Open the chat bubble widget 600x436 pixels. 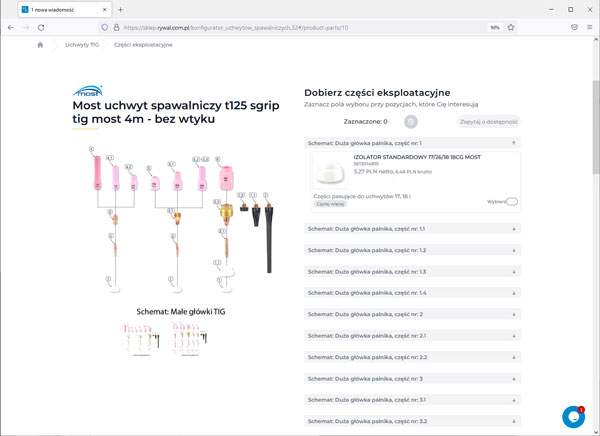point(573,417)
